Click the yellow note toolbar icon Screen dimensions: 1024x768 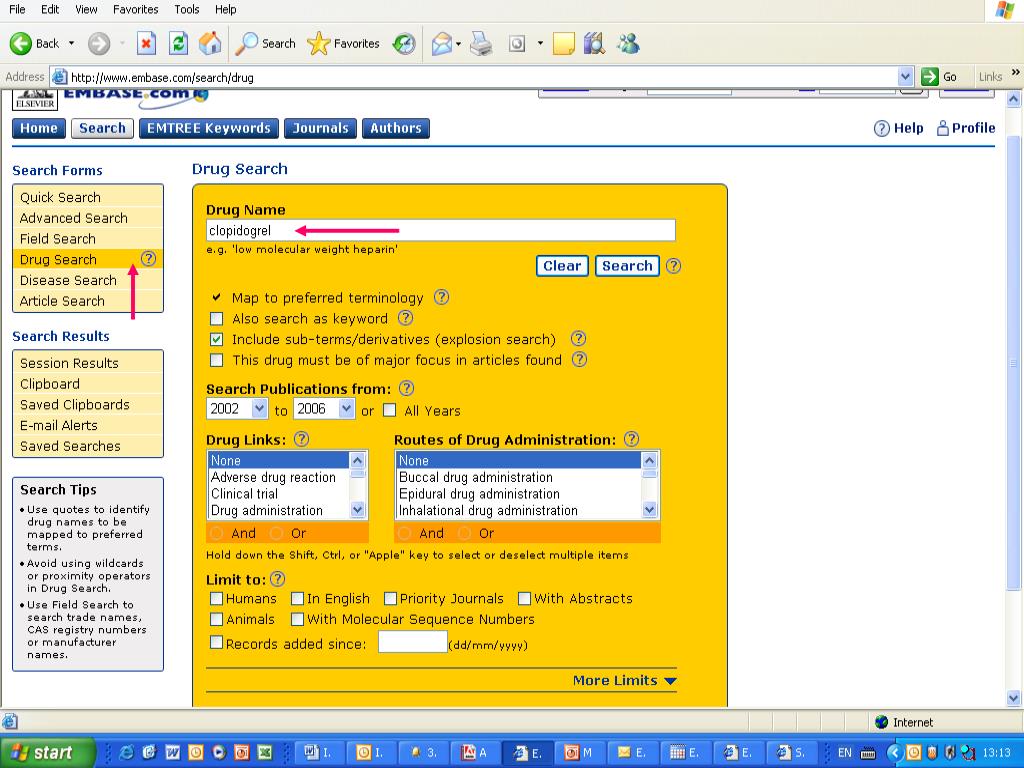tap(563, 44)
